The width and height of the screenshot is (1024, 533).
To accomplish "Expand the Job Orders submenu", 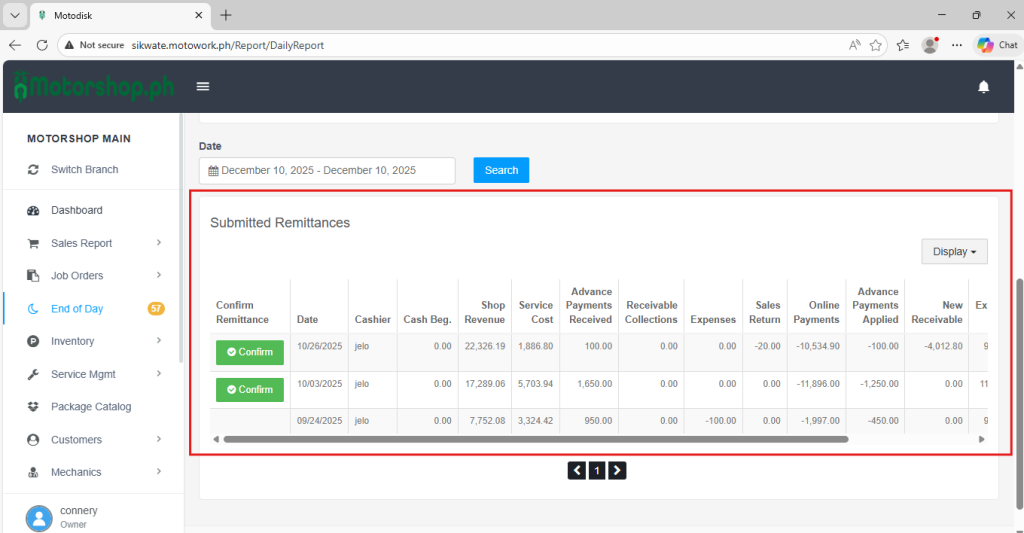I will pos(159,276).
